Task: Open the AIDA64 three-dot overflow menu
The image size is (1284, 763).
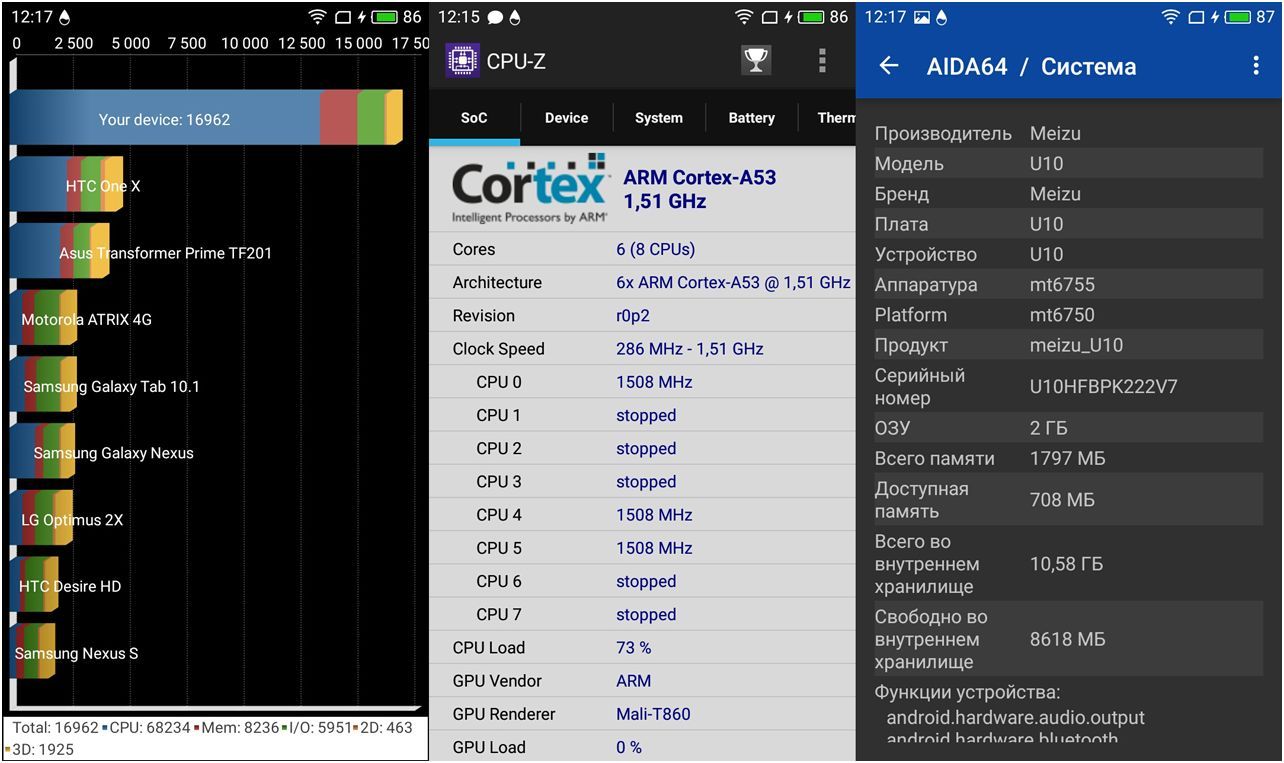Action: [x=1256, y=66]
